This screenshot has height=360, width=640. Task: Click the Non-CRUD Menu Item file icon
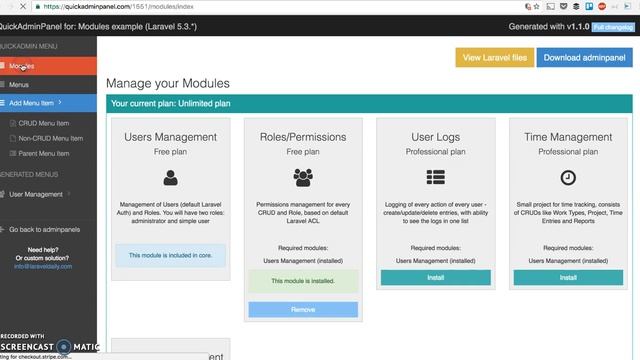click(x=13, y=138)
